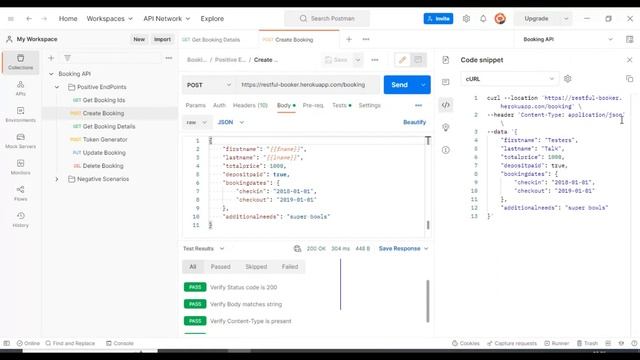Viewport: 640px width, 360px height.
Task: Change the POST method dropdown
Action: (209, 85)
